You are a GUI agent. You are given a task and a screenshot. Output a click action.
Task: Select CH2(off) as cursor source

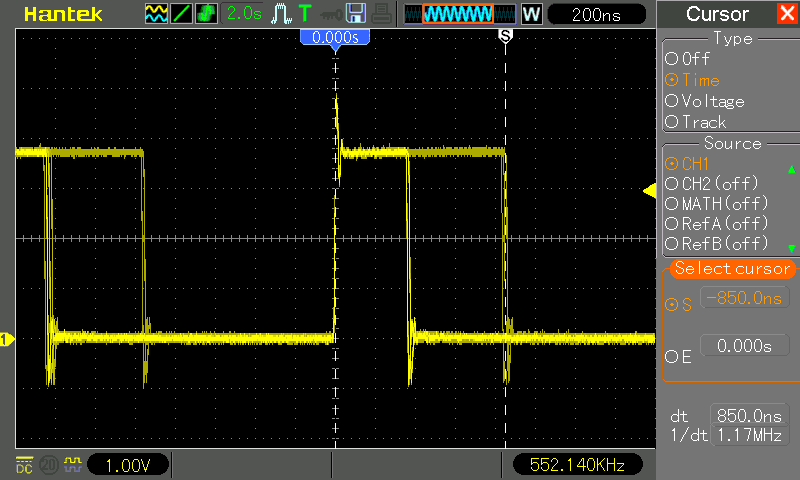712,184
